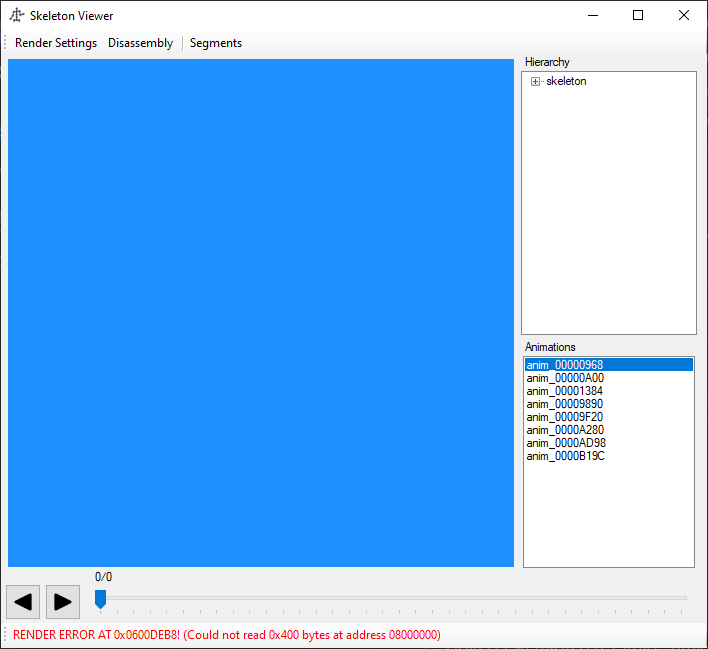Choose anim_00001384 from the Animations list
The height and width of the screenshot is (649, 708).
(565, 391)
